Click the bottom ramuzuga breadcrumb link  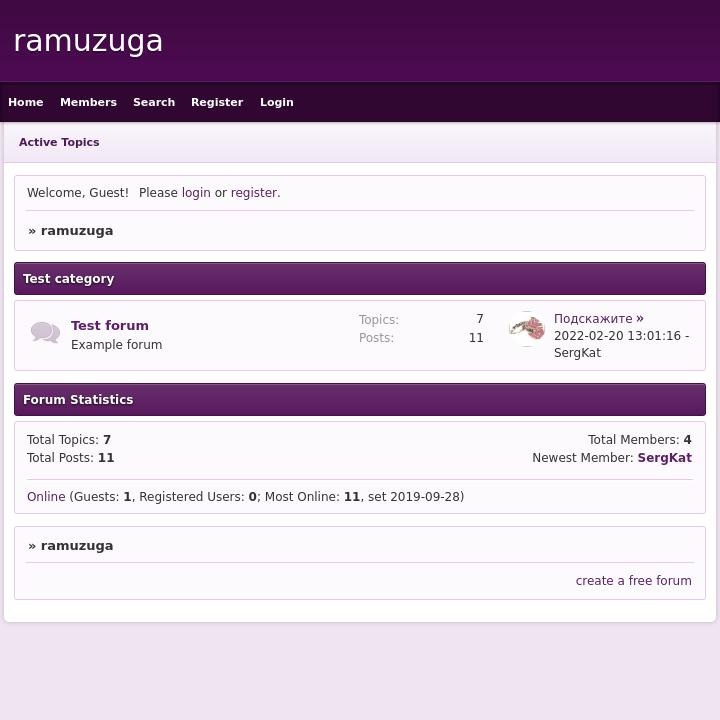[77, 546]
